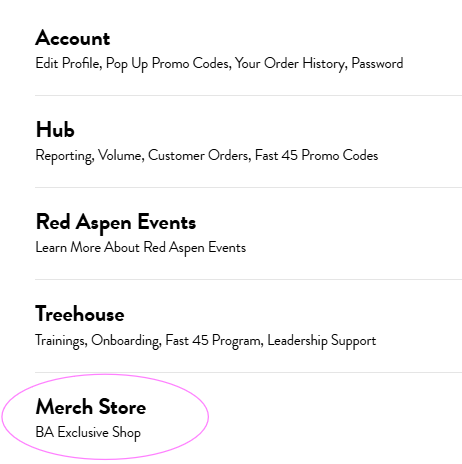The width and height of the screenshot is (462, 464).
Task: Open the circled Merch Store heading
Action: 91,407
